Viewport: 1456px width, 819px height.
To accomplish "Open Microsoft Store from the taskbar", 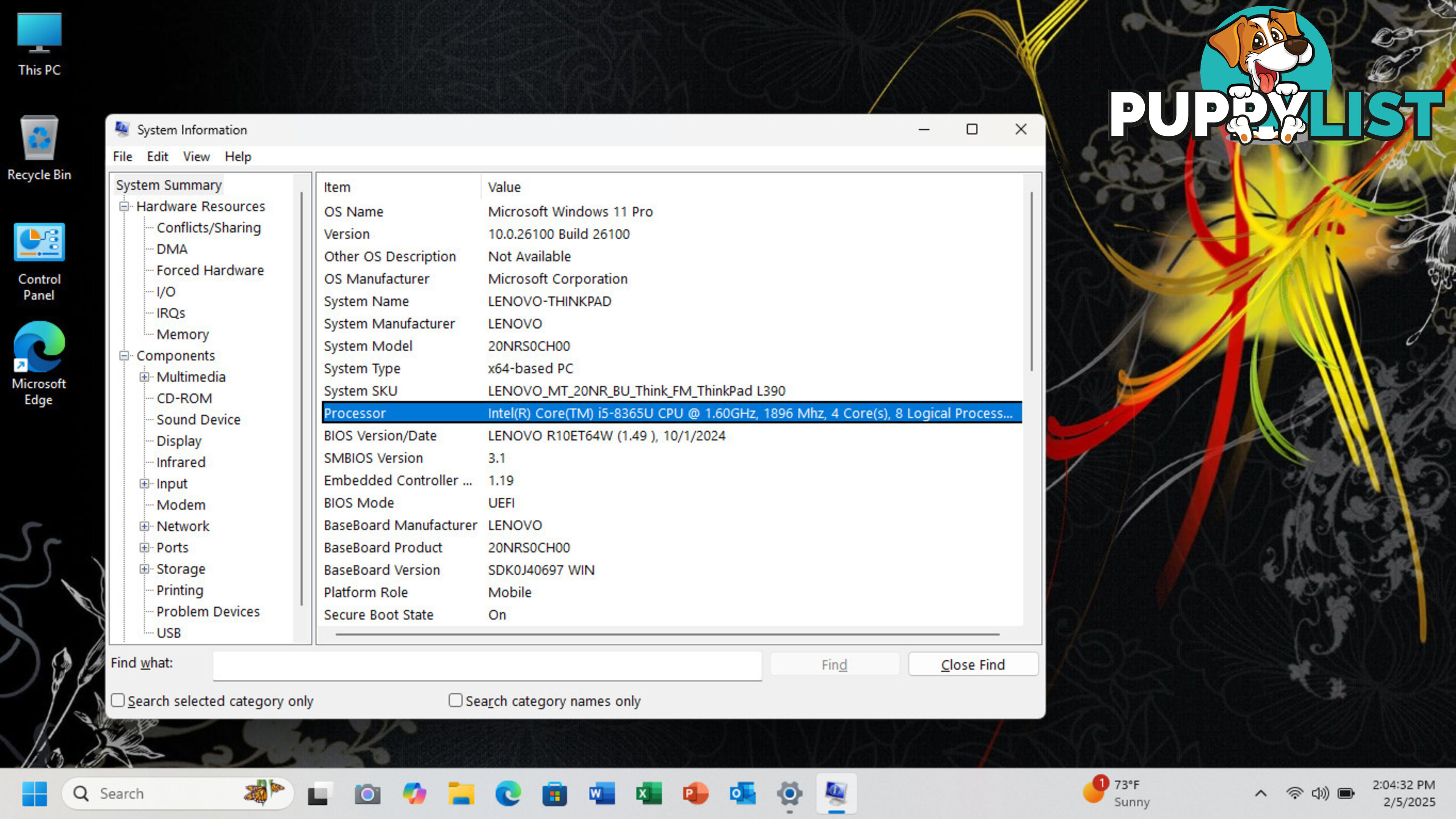I will (x=554, y=794).
